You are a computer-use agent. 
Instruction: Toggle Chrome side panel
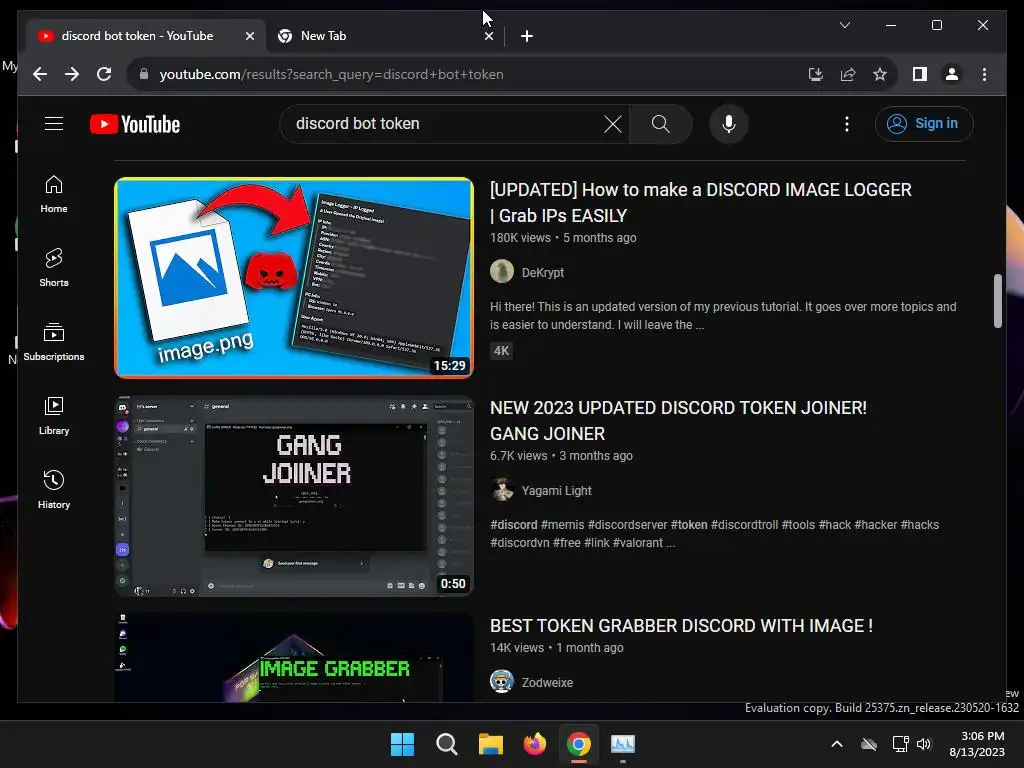point(920,74)
